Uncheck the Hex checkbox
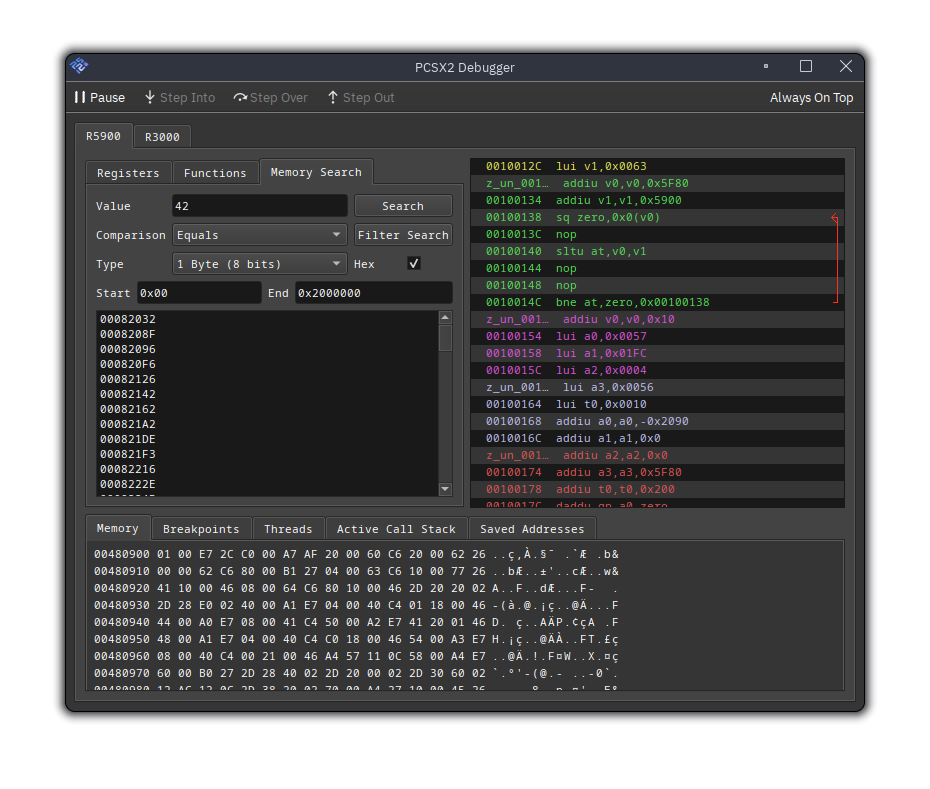 click(414, 264)
